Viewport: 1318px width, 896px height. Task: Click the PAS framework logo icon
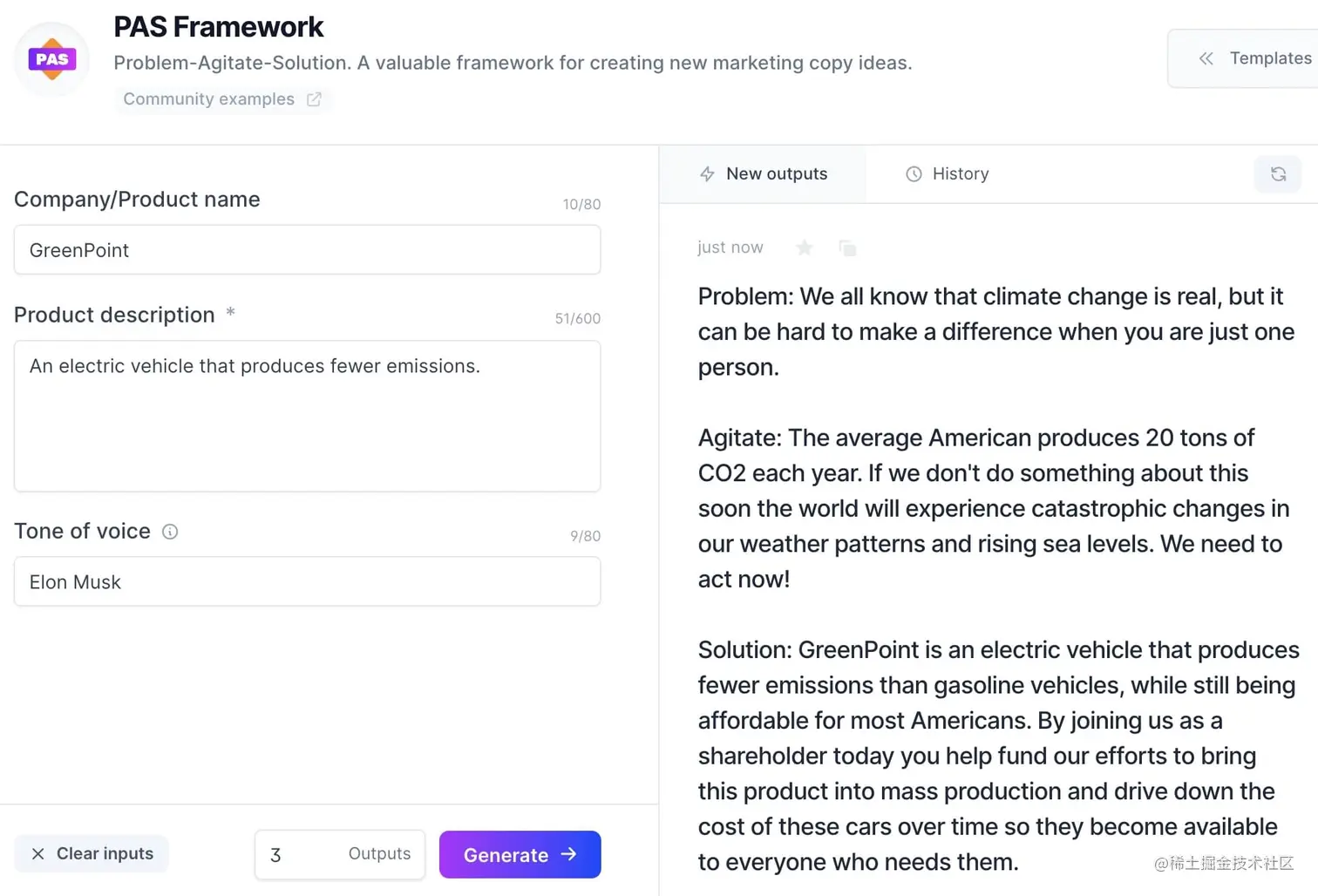click(x=51, y=58)
